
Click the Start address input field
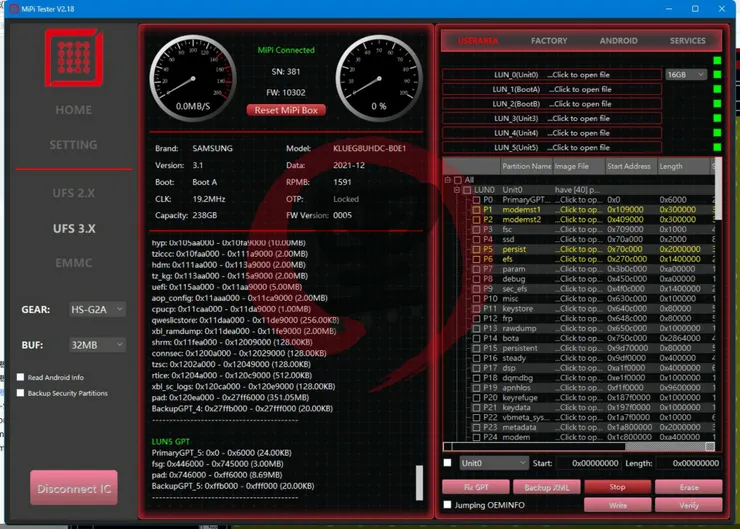tap(588, 463)
